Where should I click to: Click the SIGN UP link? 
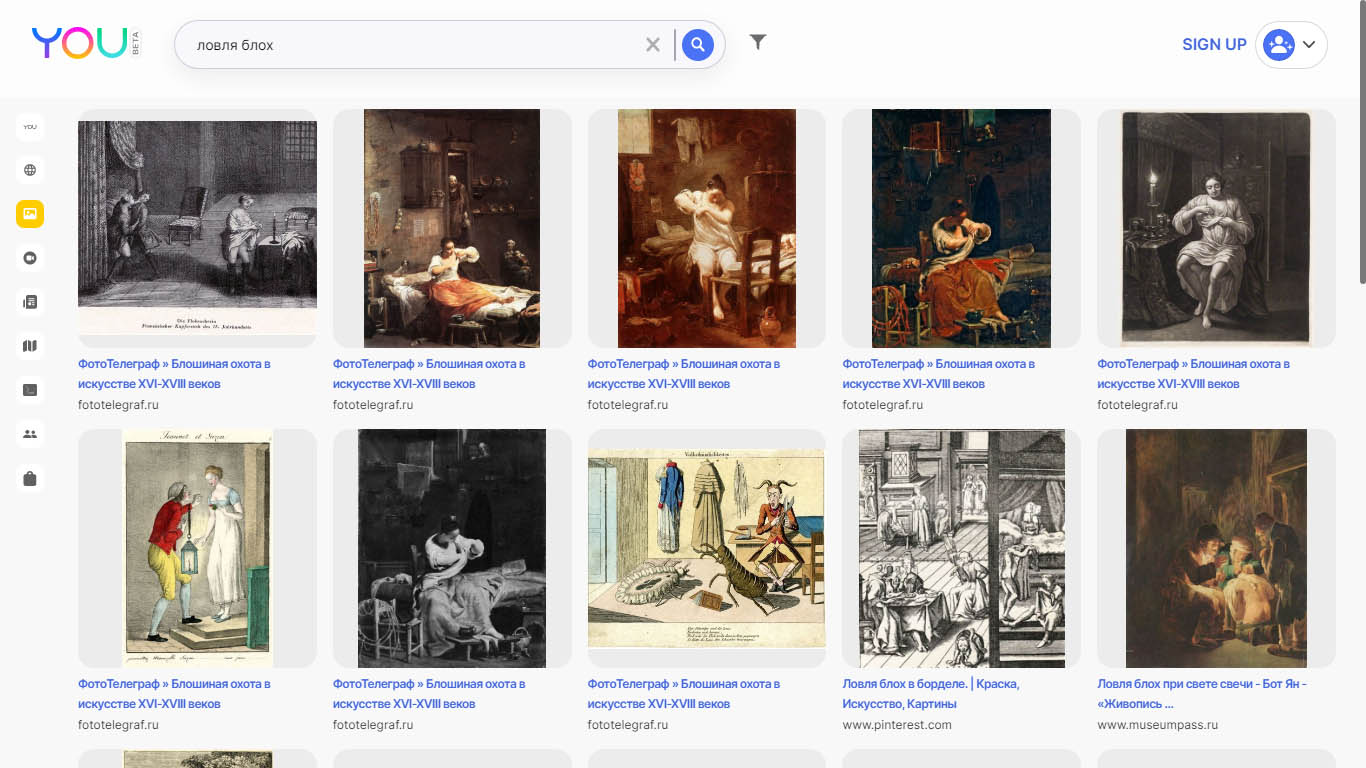coord(1214,45)
